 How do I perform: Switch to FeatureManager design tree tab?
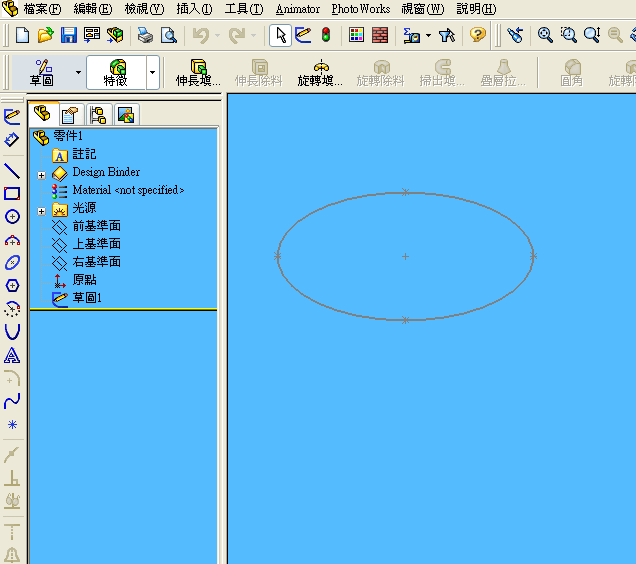tap(43, 114)
